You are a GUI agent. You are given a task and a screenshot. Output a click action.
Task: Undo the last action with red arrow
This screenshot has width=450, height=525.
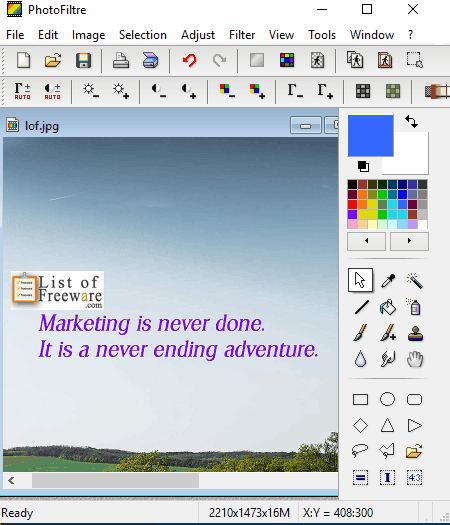click(x=190, y=61)
